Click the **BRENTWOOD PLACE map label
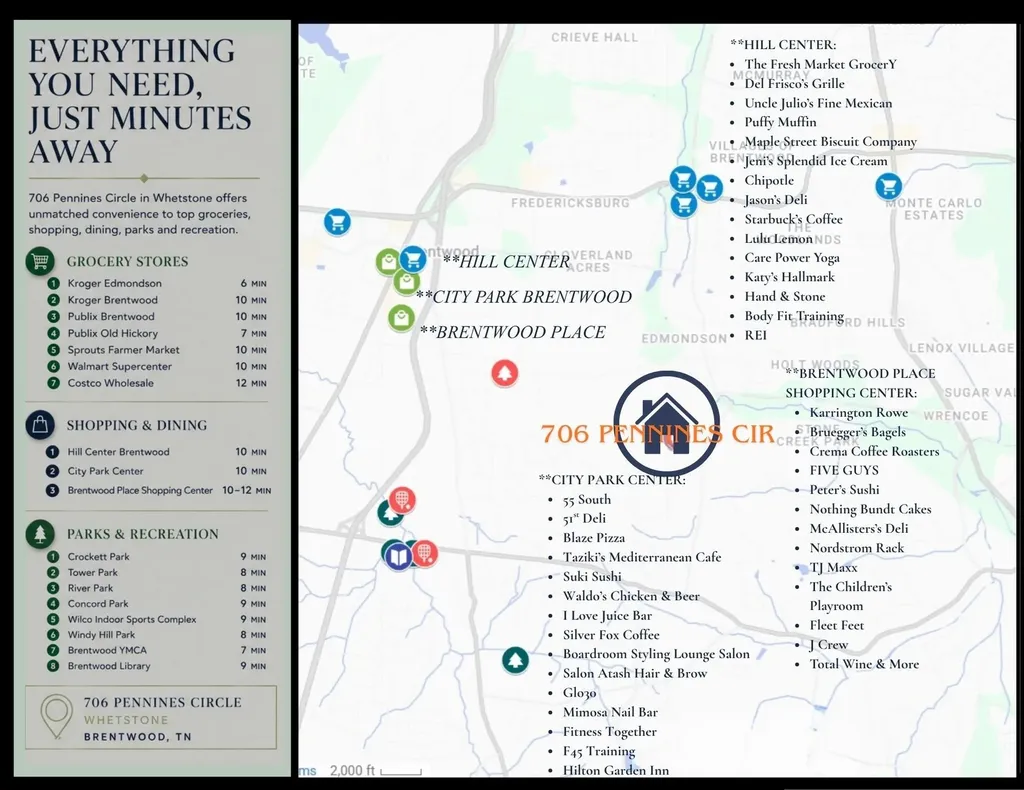The height and width of the screenshot is (790, 1024). point(513,332)
